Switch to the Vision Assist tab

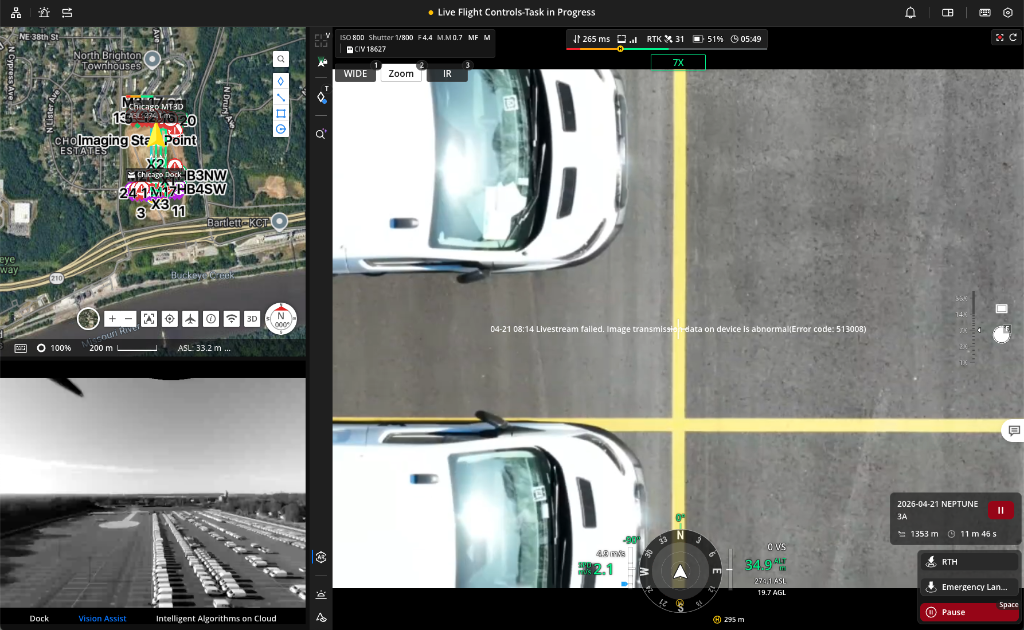pyautogui.click(x=102, y=618)
